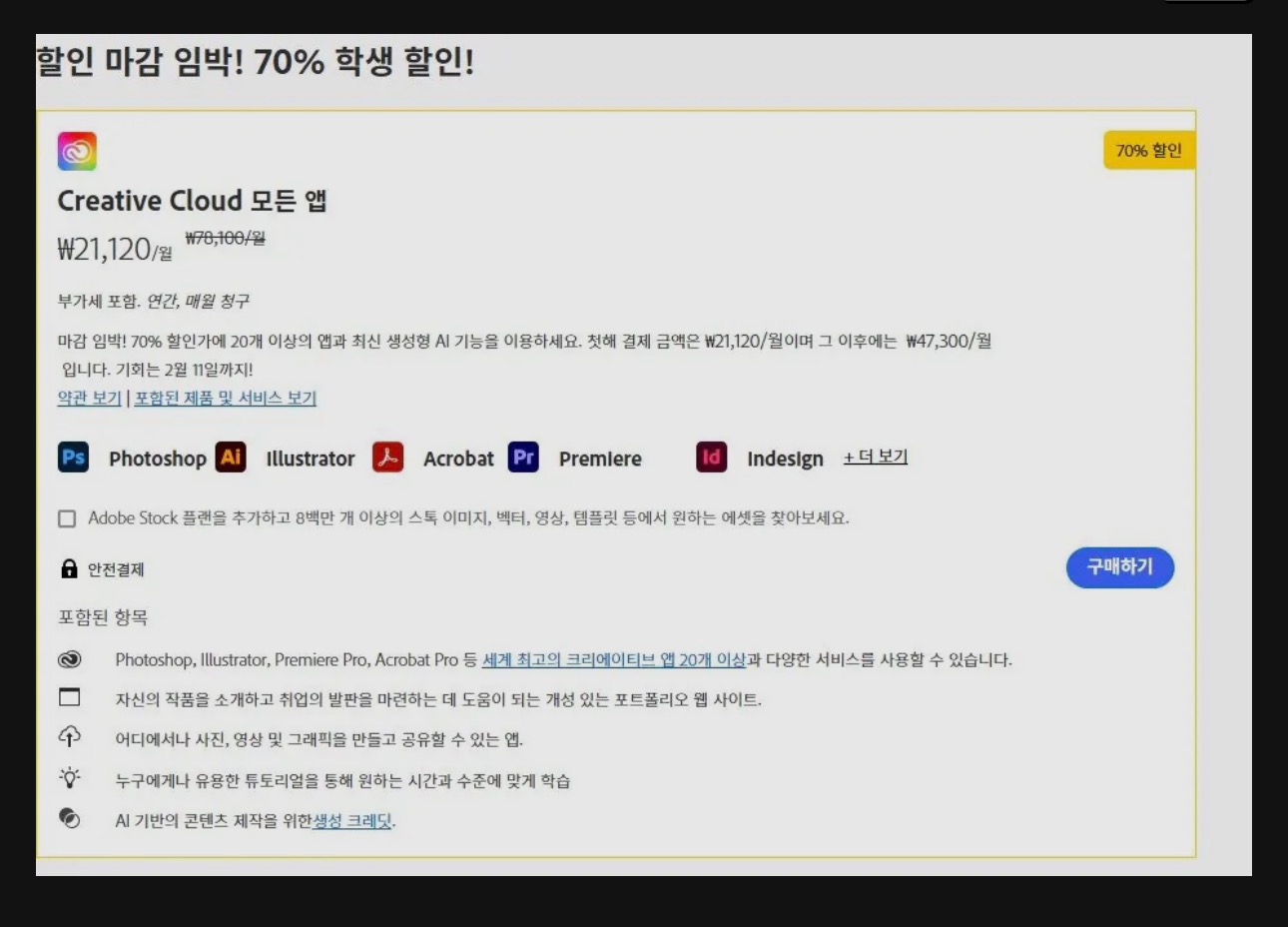Click the Acrobat text label
Viewport: 1288px width, 927px height.
pyautogui.click(x=458, y=459)
